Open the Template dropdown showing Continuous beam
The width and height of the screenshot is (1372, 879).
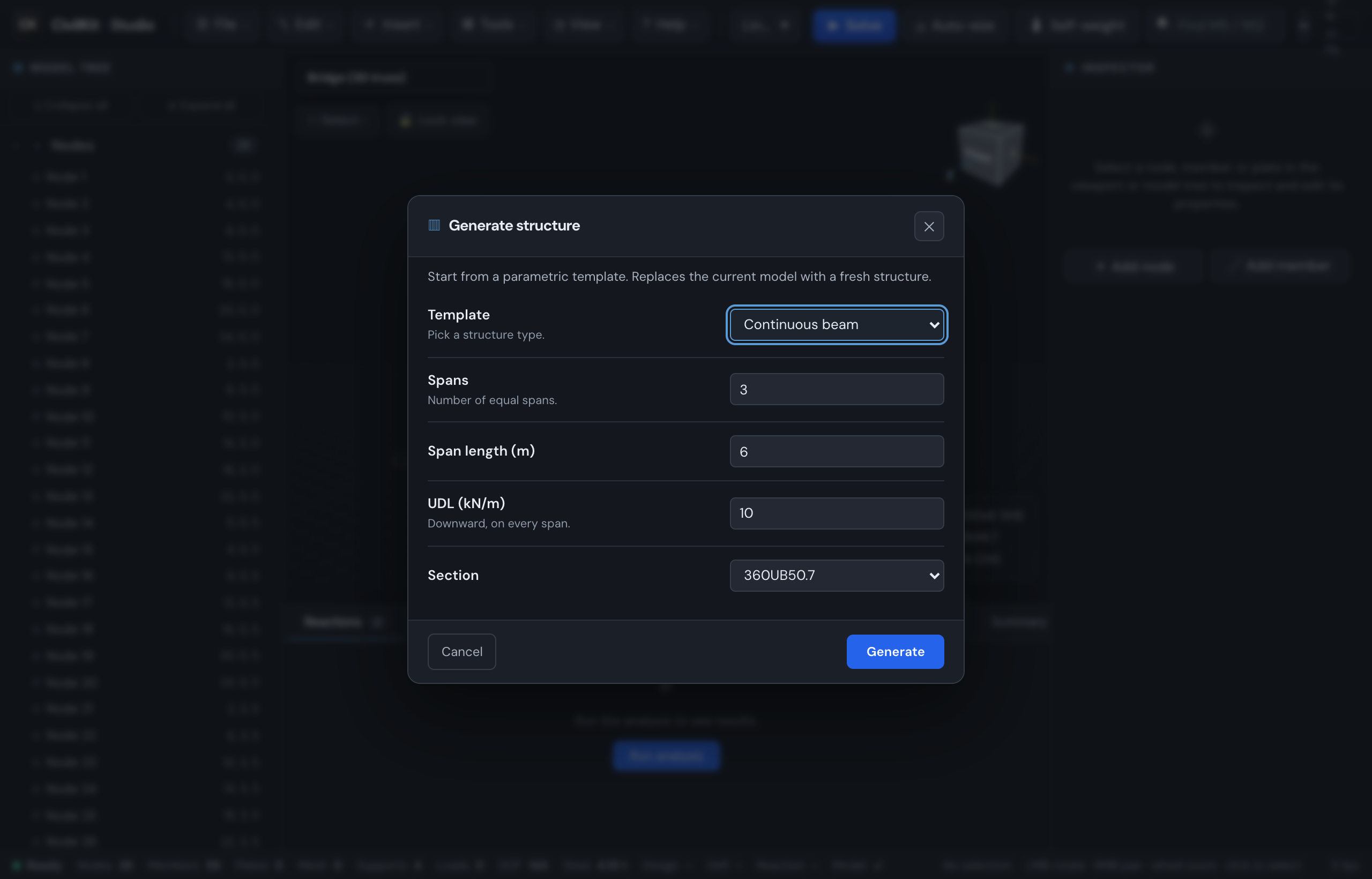point(837,325)
